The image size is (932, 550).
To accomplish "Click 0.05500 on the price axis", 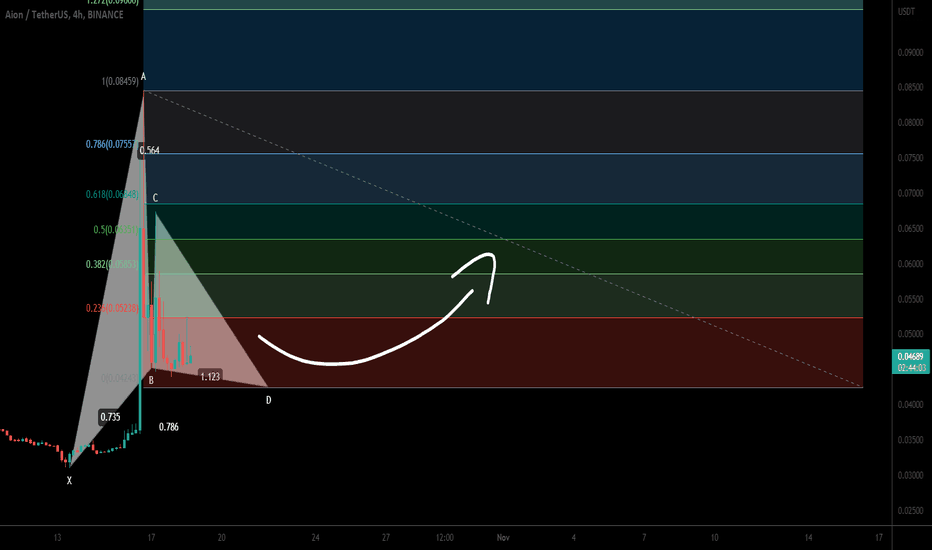I will [x=911, y=299].
